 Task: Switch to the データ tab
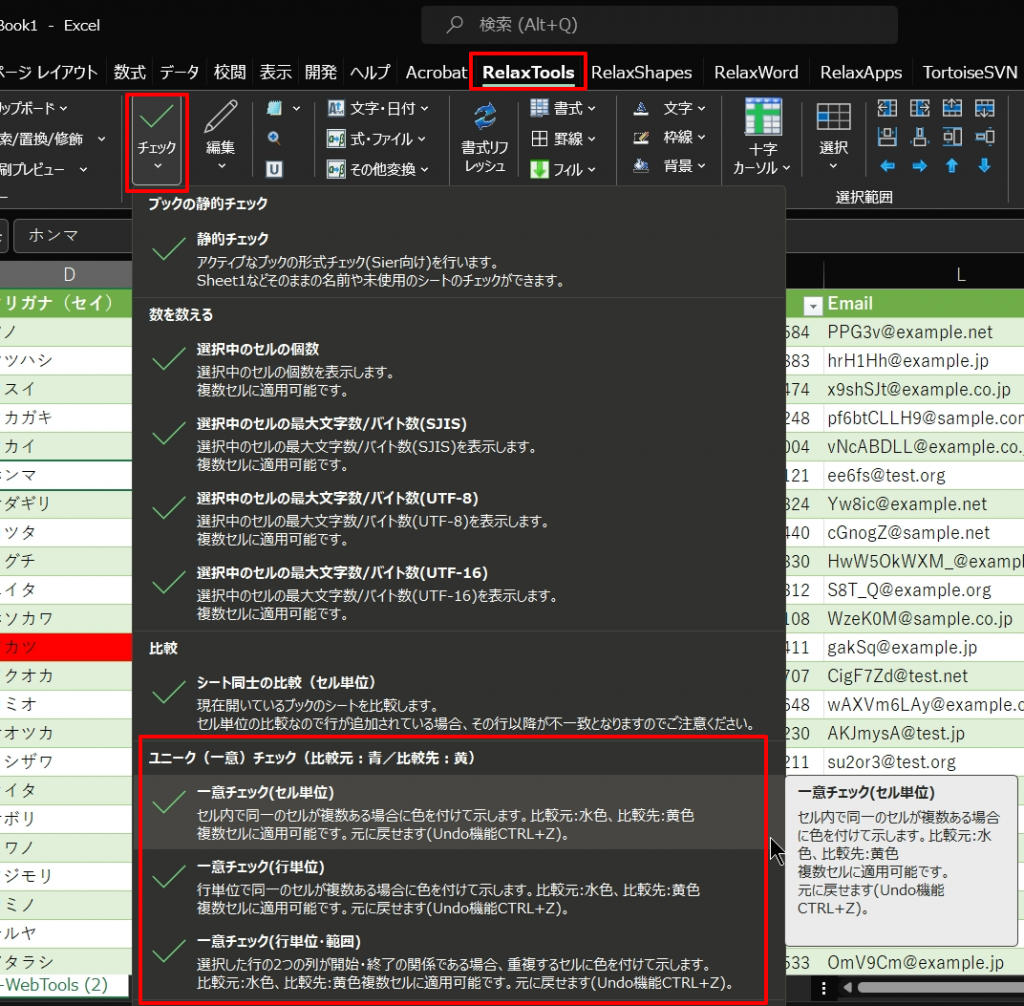(179, 72)
